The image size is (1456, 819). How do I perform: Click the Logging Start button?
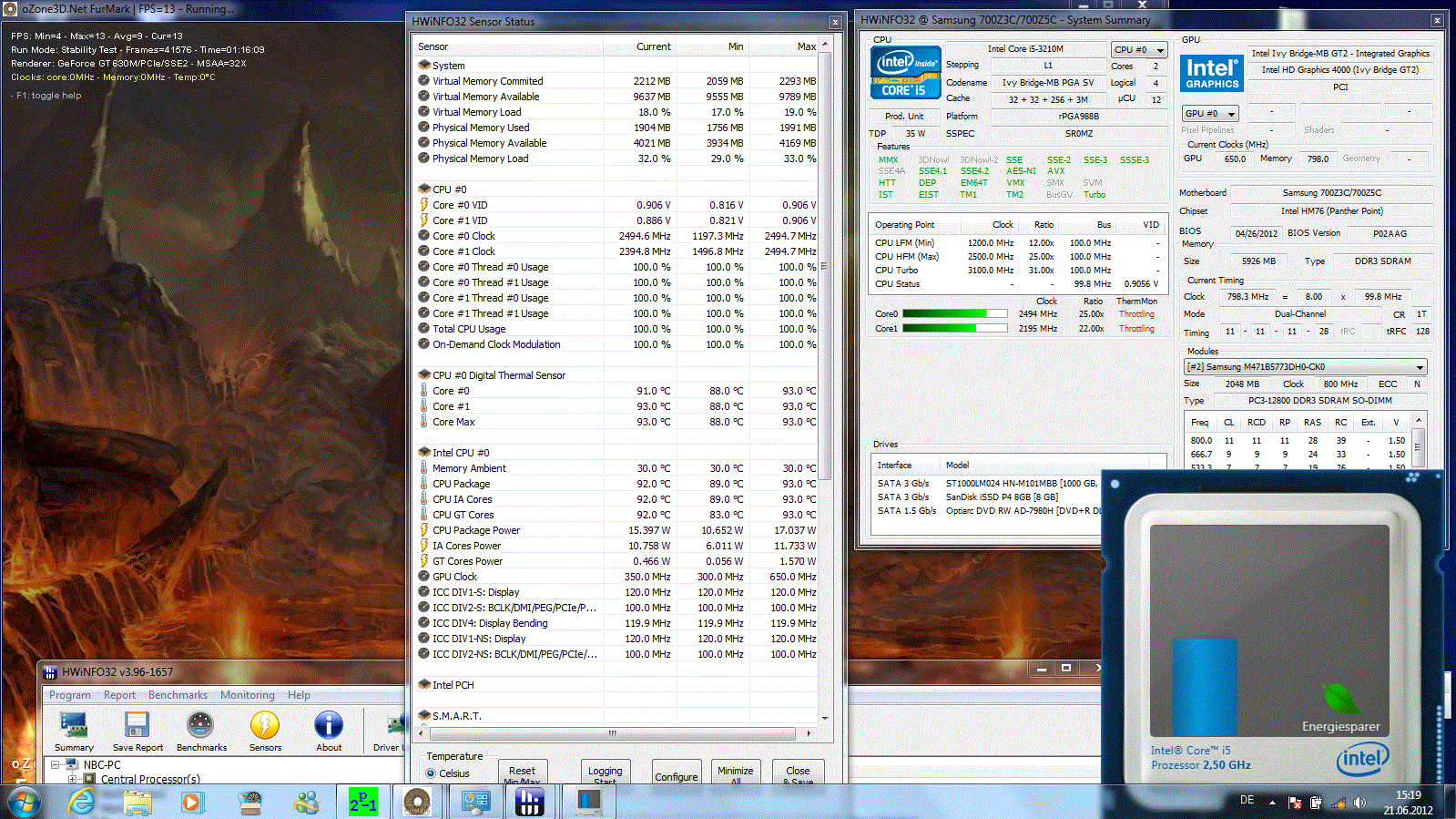605,772
